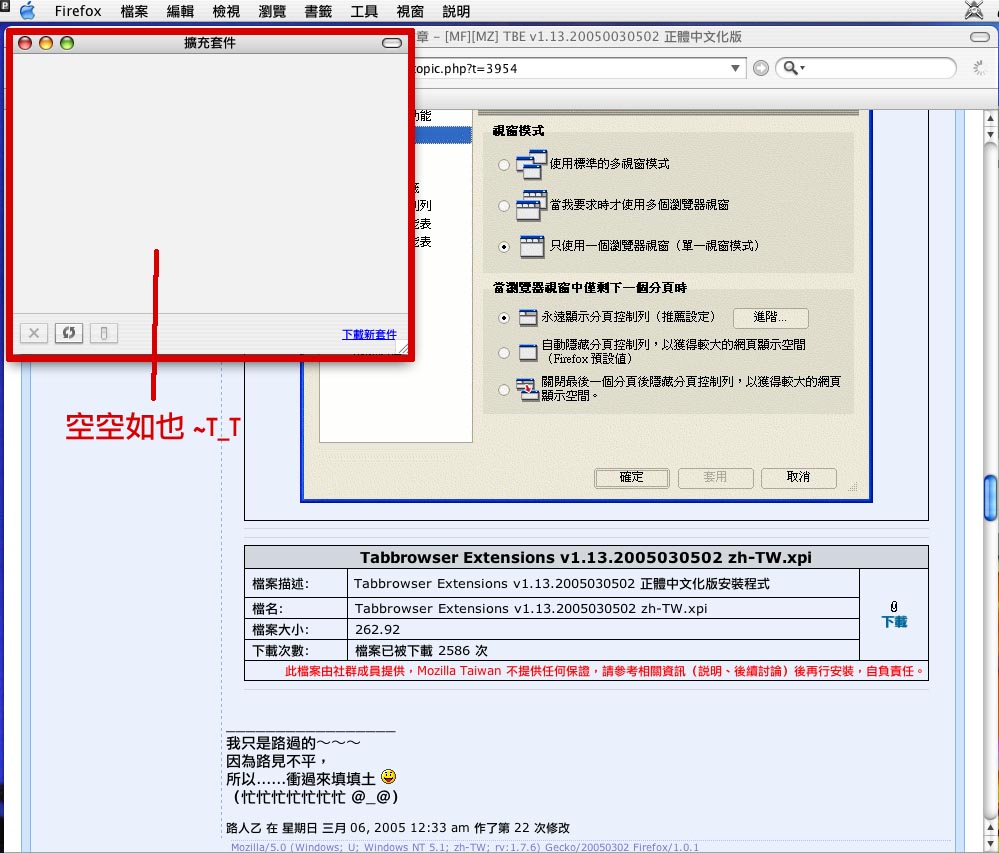Viewport: 999px width, 853px height.
Task: Click uninstall (X) button in 擴充套件 window
Action: click(34, 333)
